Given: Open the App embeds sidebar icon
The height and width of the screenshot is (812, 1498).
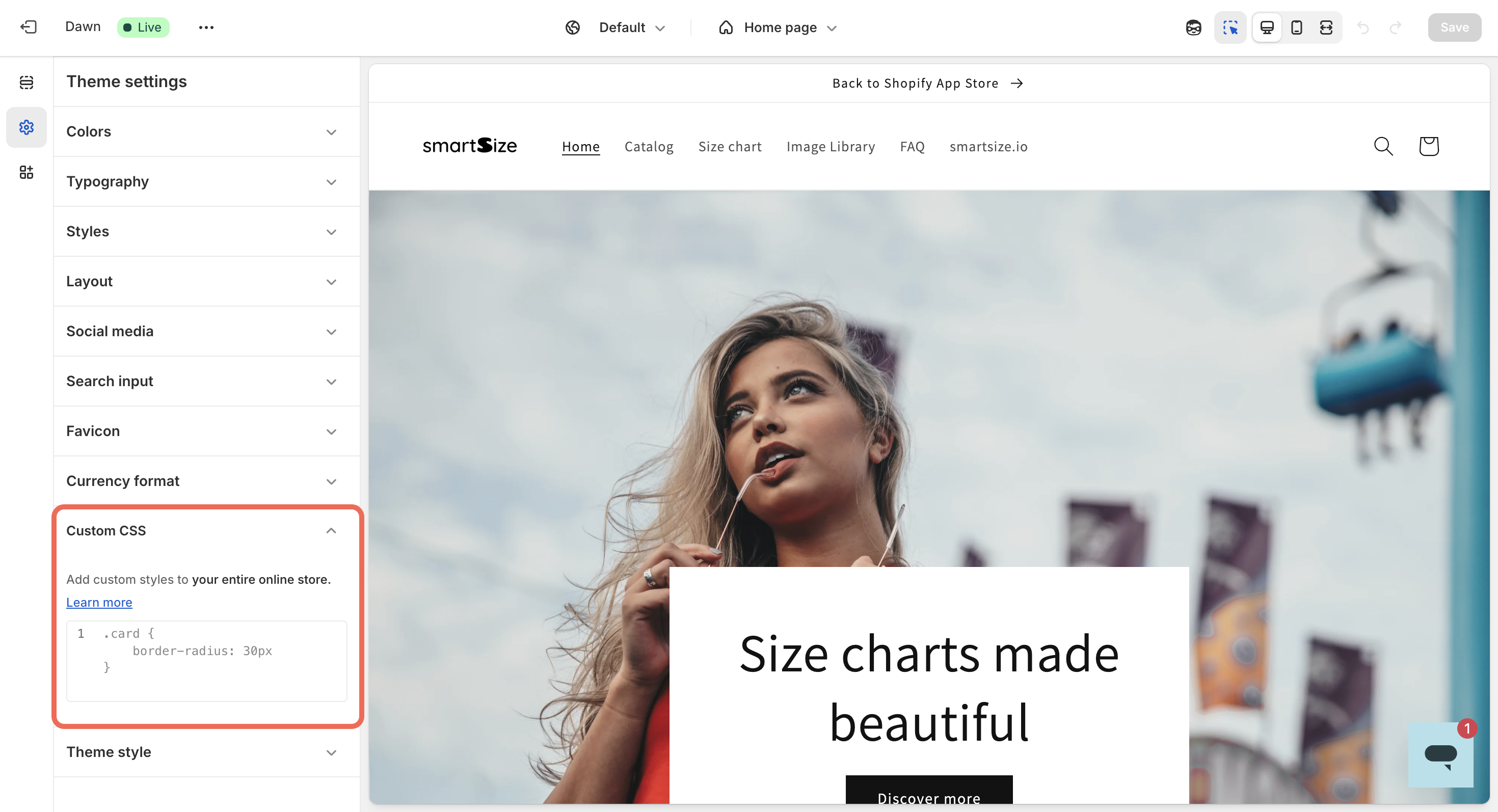Looking at the screenshot, I should tap(26, 172).
